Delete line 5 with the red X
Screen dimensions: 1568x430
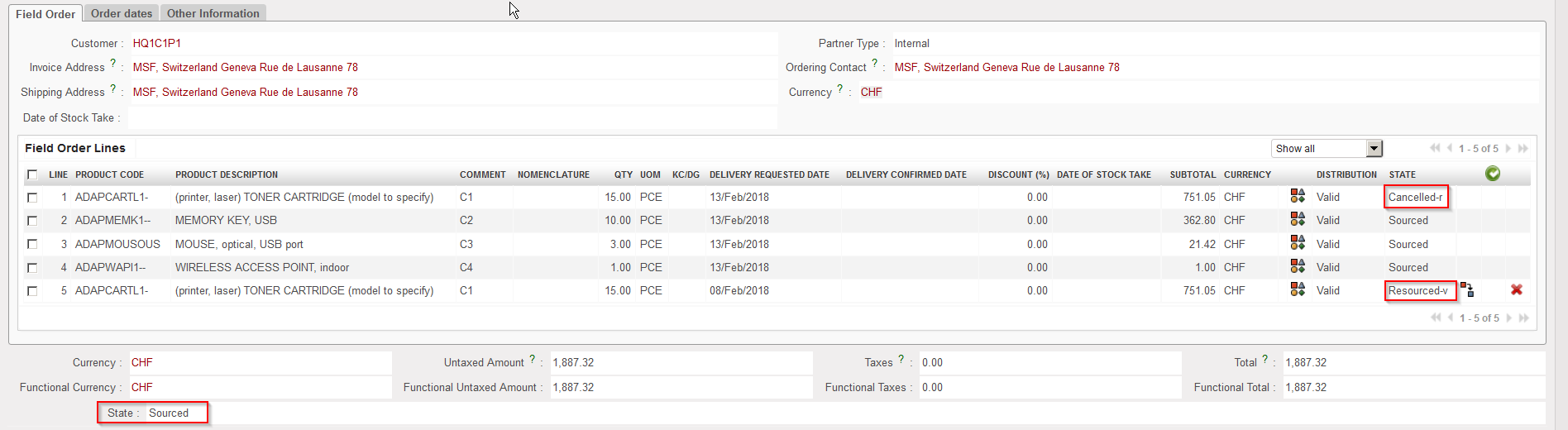point(1516,289)
